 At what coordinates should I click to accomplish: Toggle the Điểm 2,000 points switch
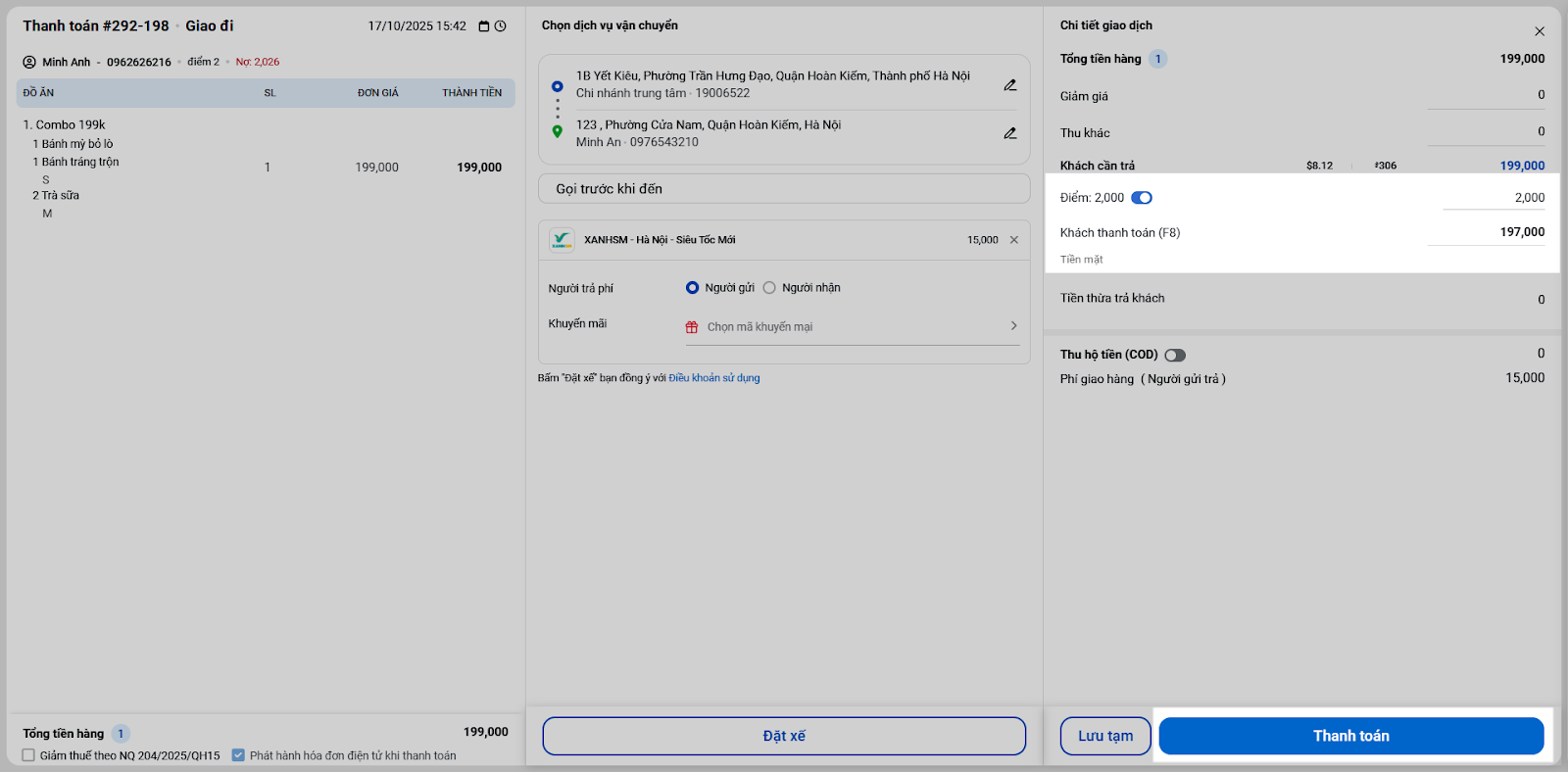point(1142,198)
